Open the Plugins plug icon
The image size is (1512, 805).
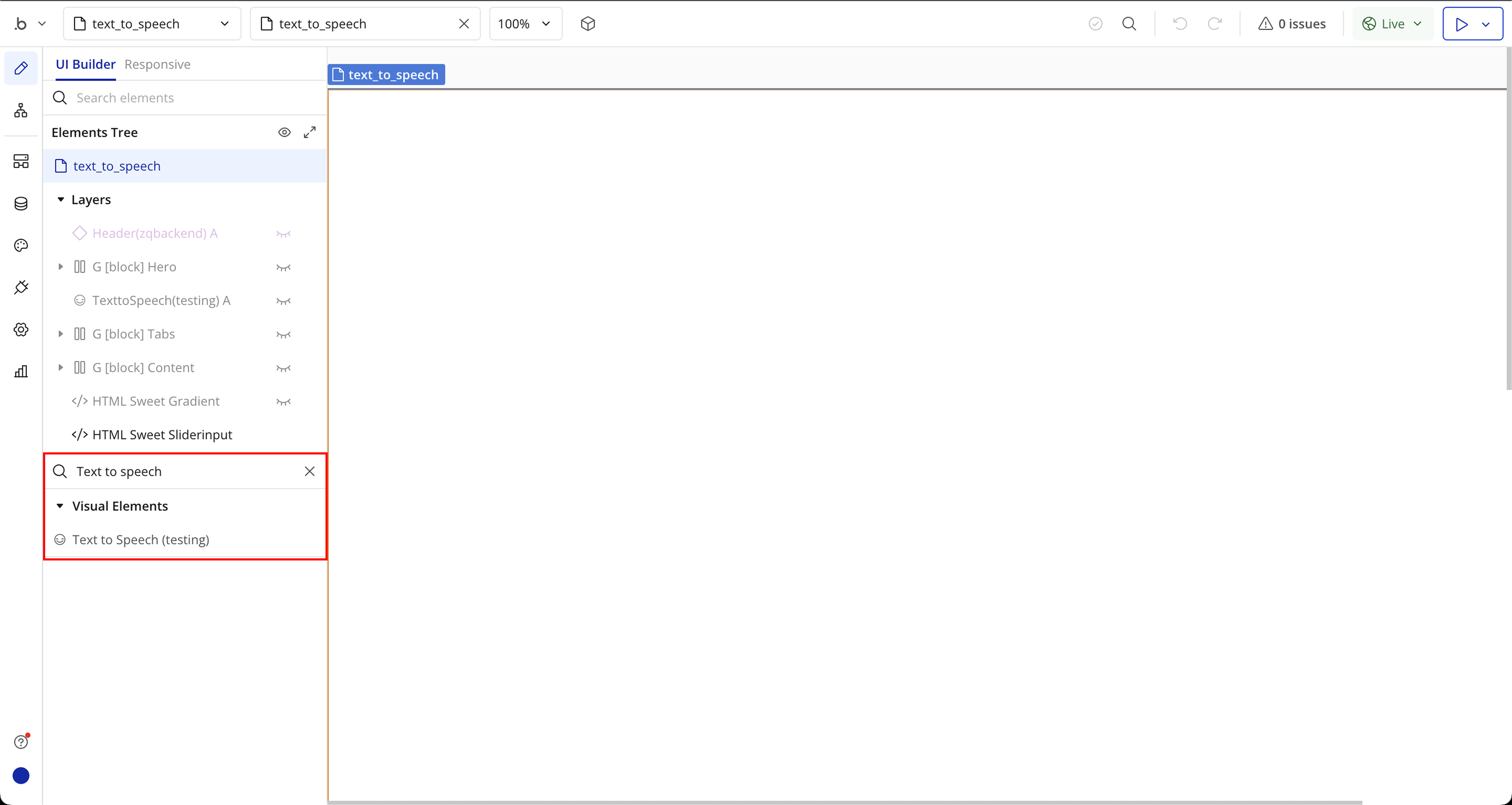point(21,288)
